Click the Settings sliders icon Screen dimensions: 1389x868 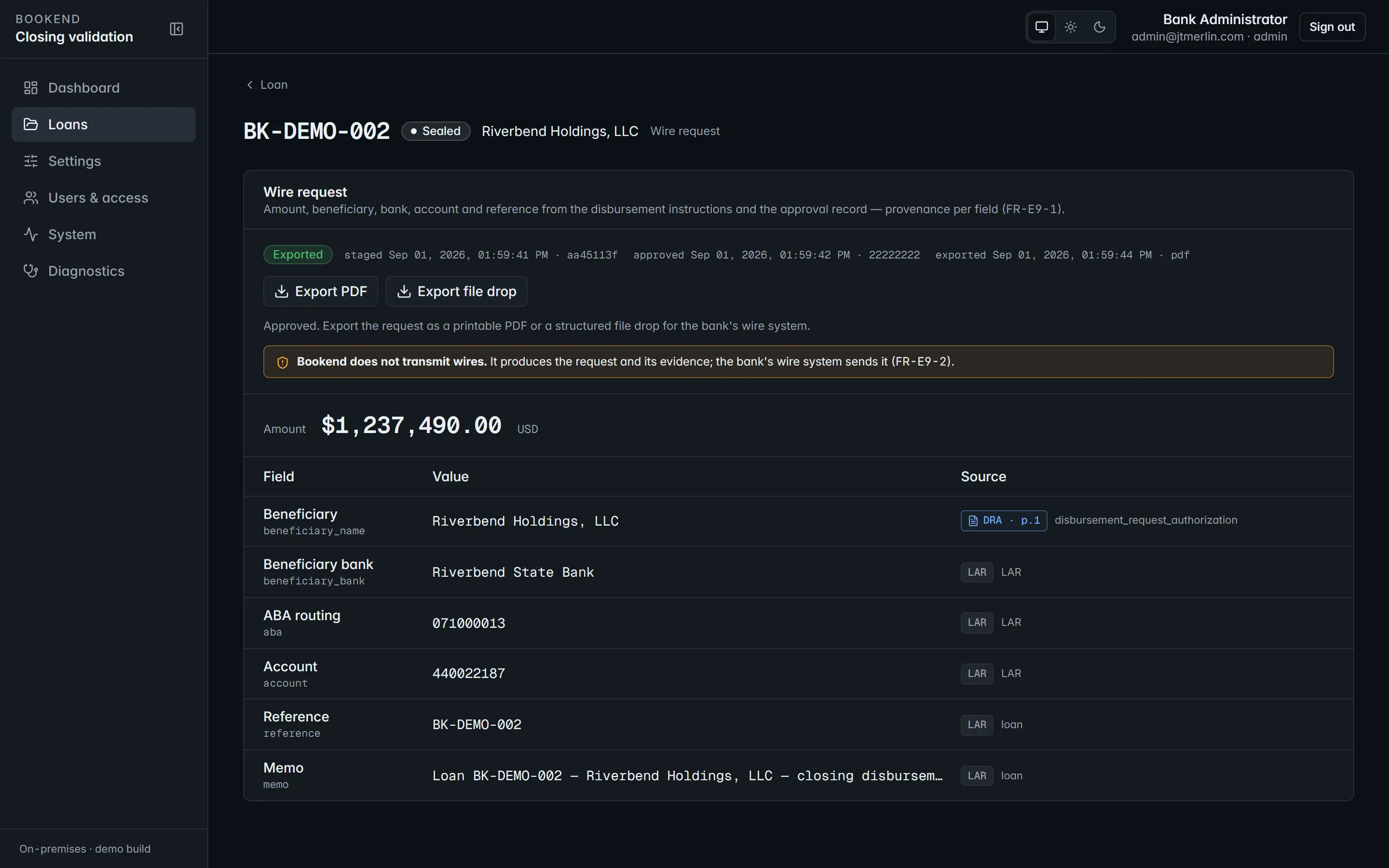pos(30,162)
